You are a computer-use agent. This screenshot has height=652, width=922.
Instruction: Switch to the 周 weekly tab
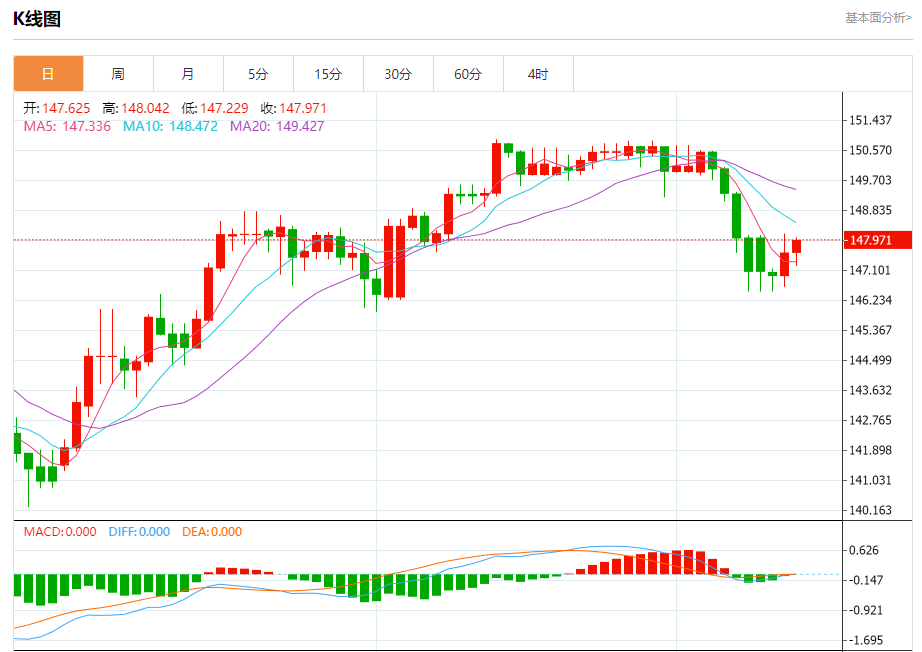pos(118,74)
